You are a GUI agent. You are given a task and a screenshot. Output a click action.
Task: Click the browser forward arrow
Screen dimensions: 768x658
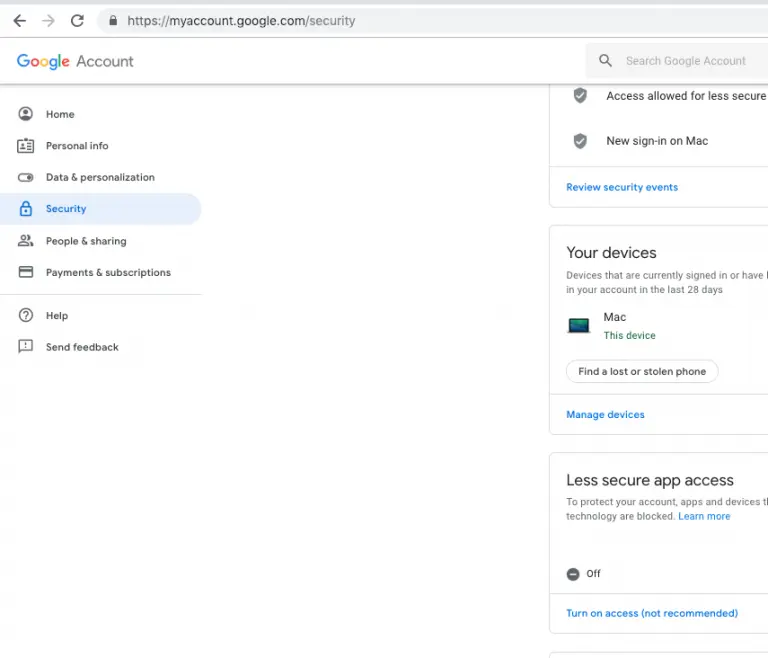coord(48,21)
